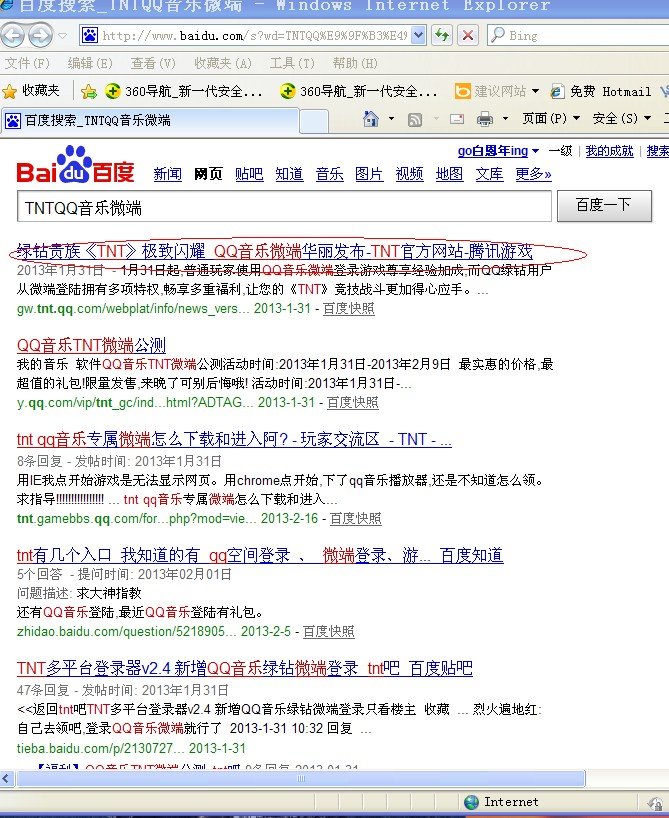This screenshot has width=669, height=818.
Task: Click the 建议网站 favorites bar item
Action: coord(496,91)
